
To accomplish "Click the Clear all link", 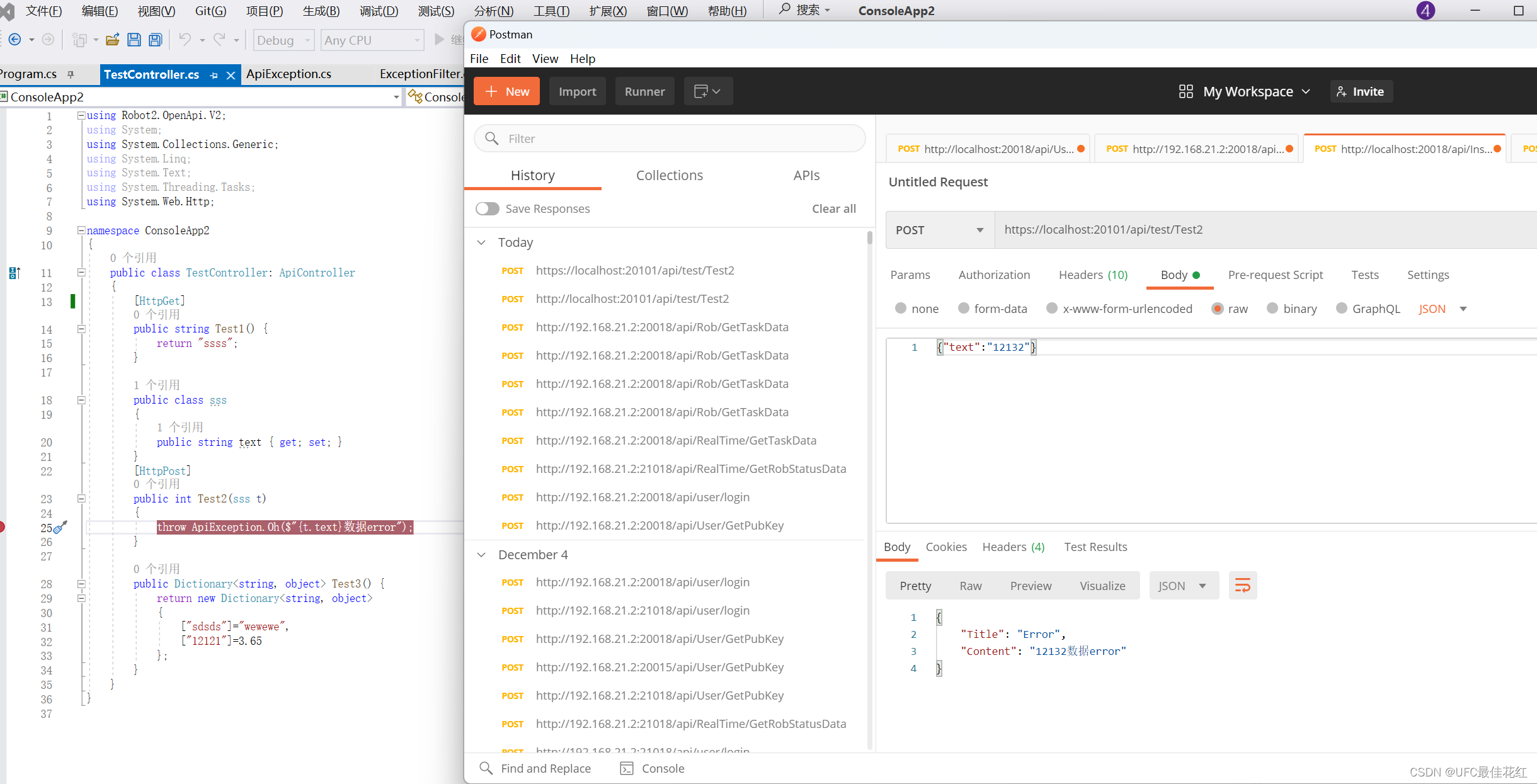I will pos(833,208).
